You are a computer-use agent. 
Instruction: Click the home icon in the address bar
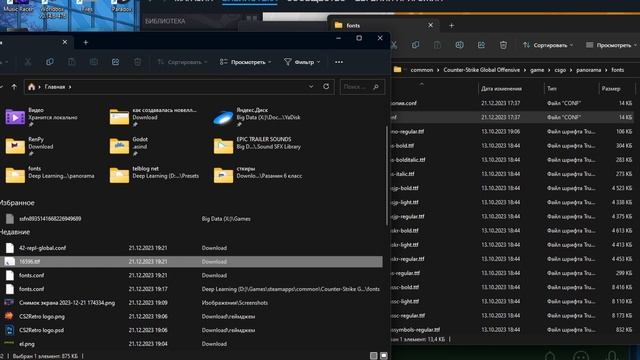(x=31, y=87)
